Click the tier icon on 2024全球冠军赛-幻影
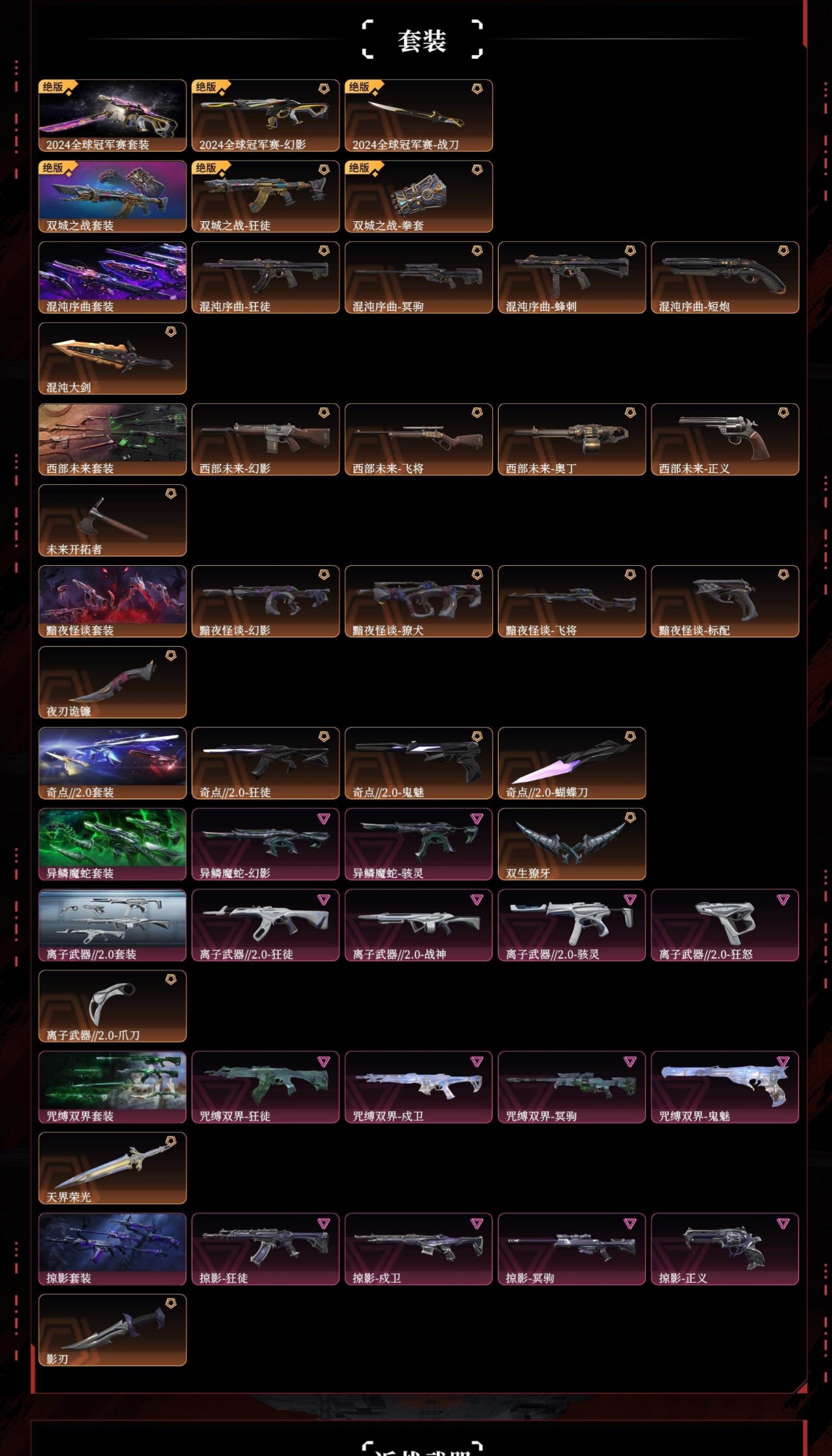Image resolution: width=832 pixels, height=1456 pixels. pos(324,88)
